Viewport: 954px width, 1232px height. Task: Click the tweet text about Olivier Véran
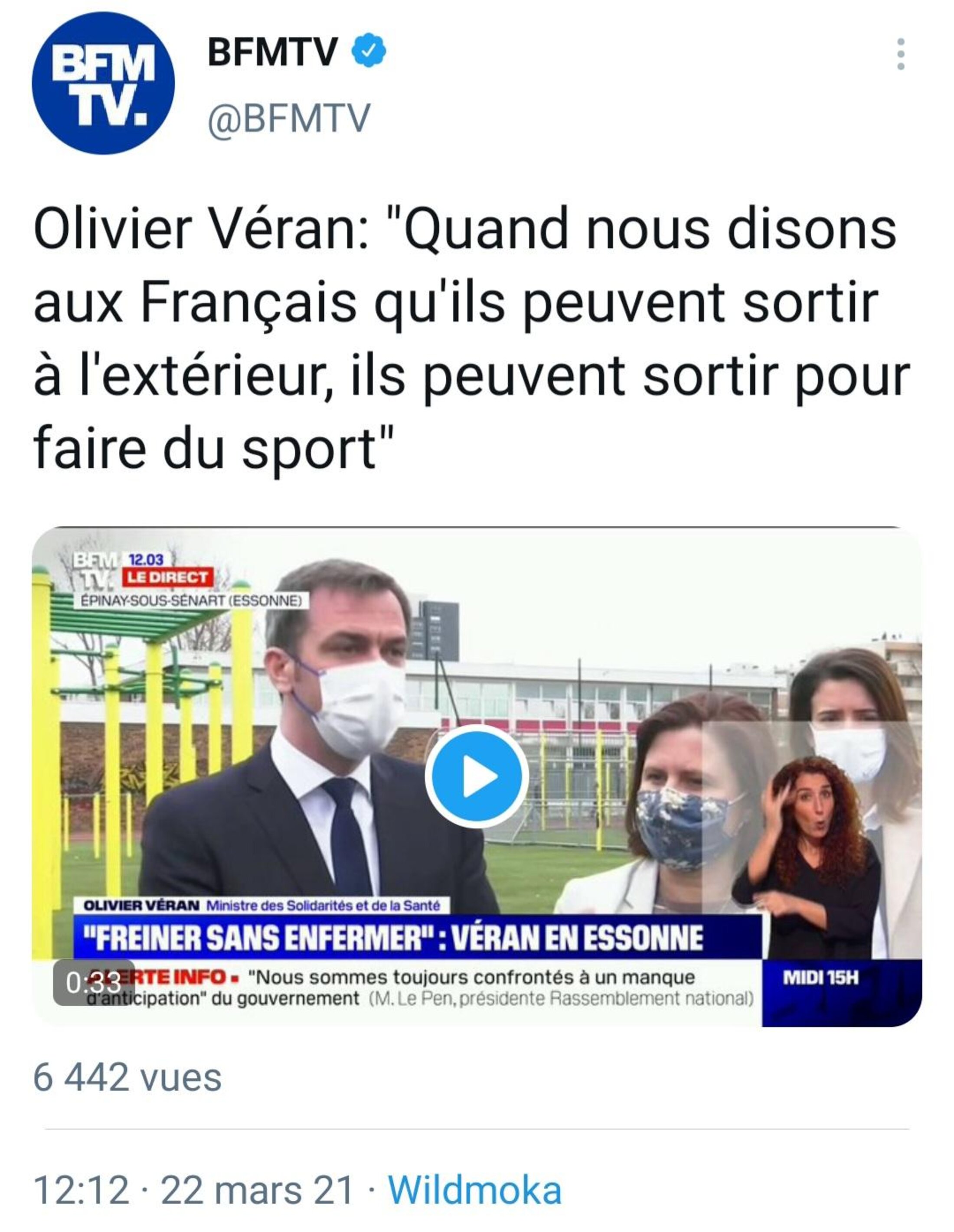[472, 336]
